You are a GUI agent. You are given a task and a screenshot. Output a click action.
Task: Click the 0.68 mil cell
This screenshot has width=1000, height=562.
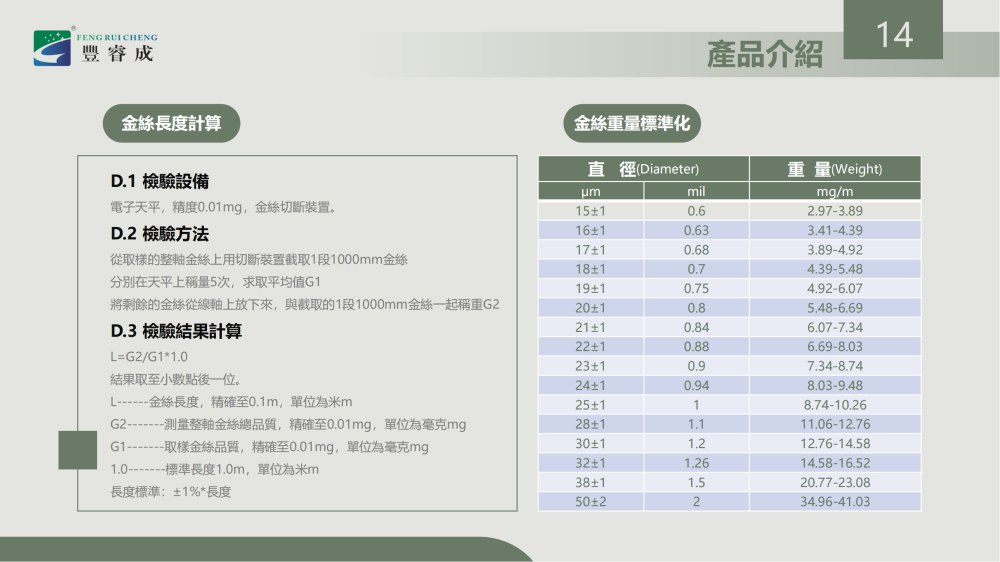[696, 250]
